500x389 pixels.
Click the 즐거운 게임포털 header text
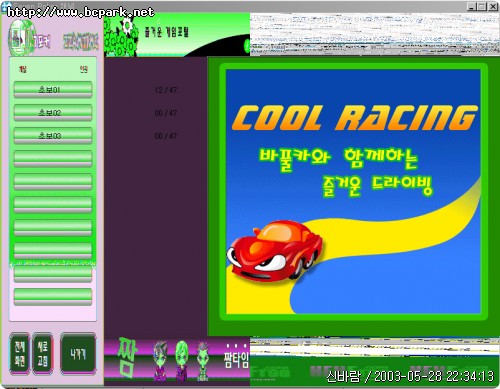tap(167, 32)
